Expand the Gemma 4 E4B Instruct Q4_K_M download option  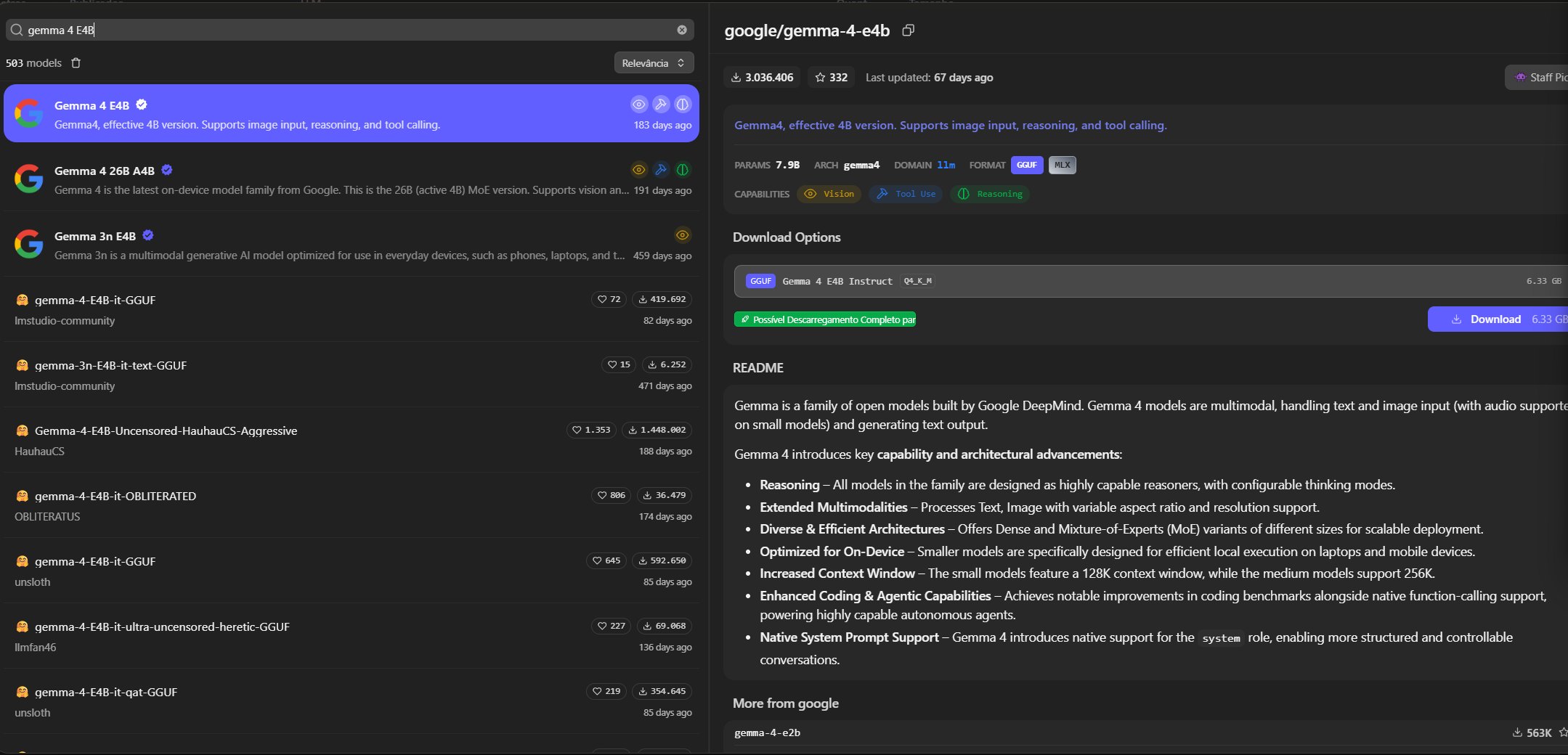click(x=1150, y=281)
